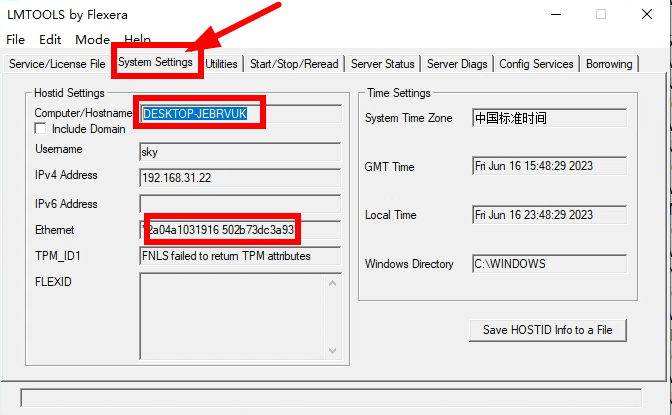
Task: Click the Windows Directory field
Action: click(x=549, y=264)
